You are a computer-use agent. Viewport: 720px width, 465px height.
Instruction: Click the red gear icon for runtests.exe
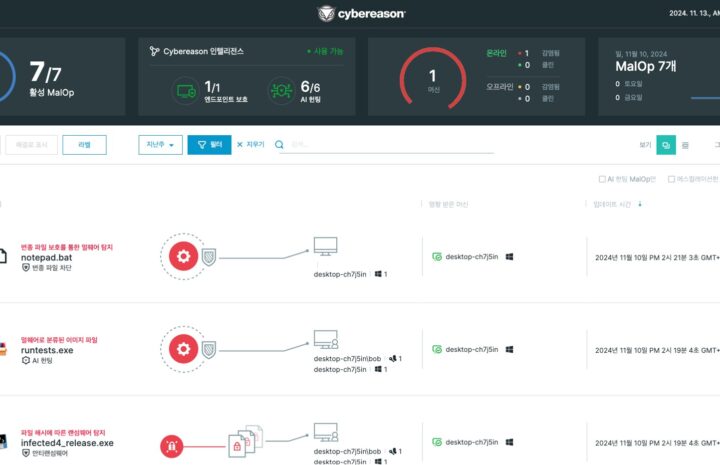coord(183,349)
